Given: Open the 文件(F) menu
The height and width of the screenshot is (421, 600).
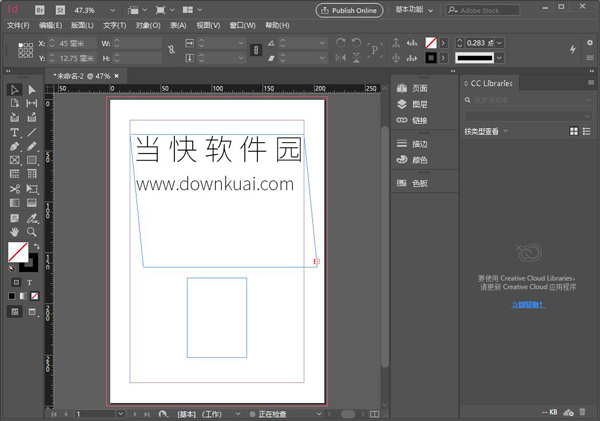Looking at the screenshot, I should pyautogui.click(x=18, y=26).
